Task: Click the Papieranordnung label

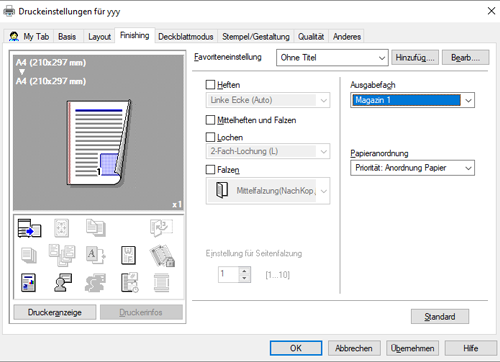Action: tap(379, 153)
